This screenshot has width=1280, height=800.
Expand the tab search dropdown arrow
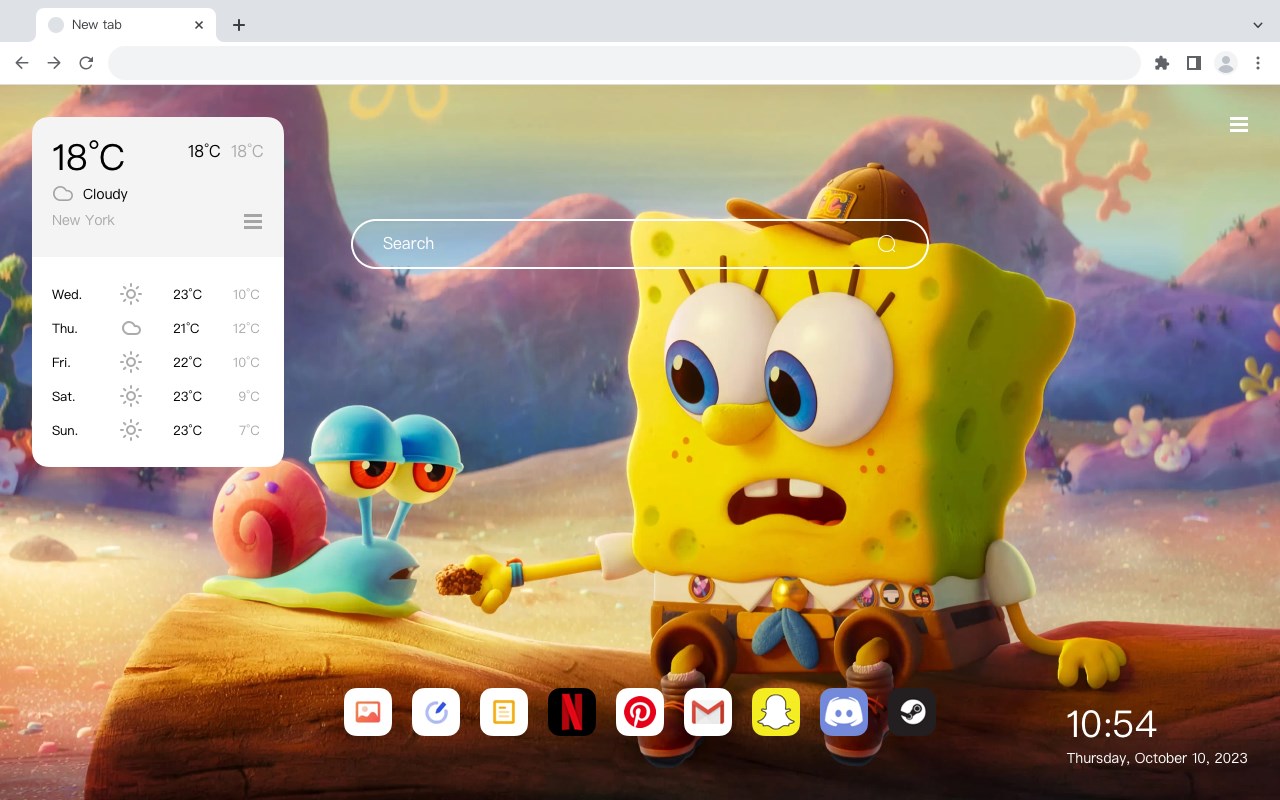(1258, 25)
